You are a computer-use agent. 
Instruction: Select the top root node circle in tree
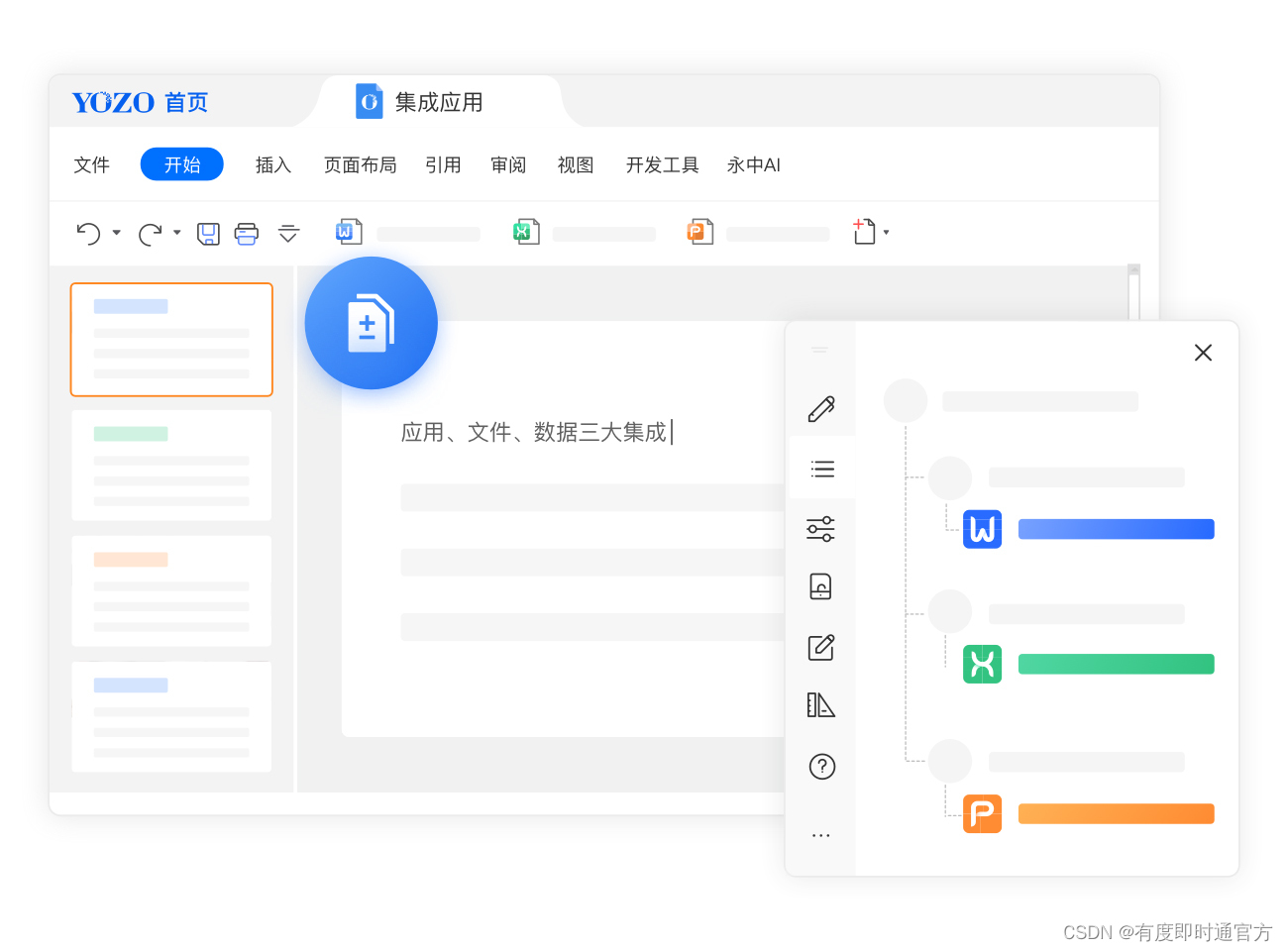(906, 401)
